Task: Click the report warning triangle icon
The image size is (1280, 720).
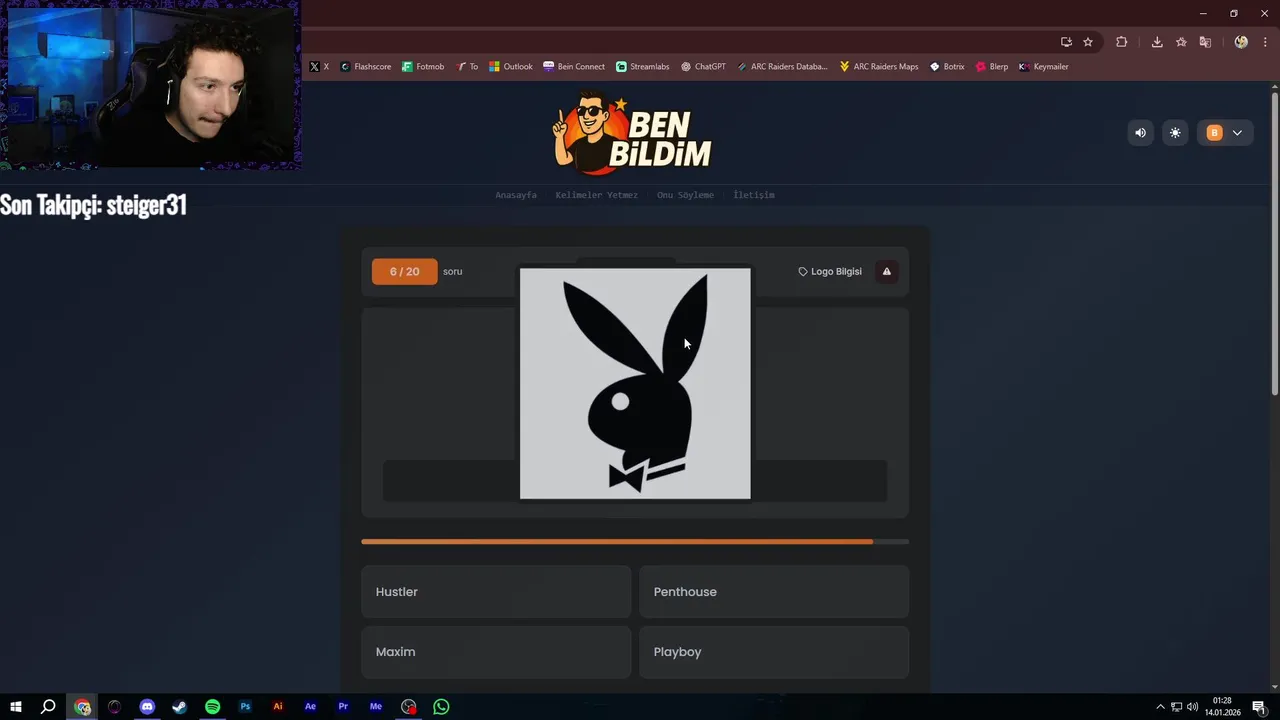Action: tap(886, 271)
